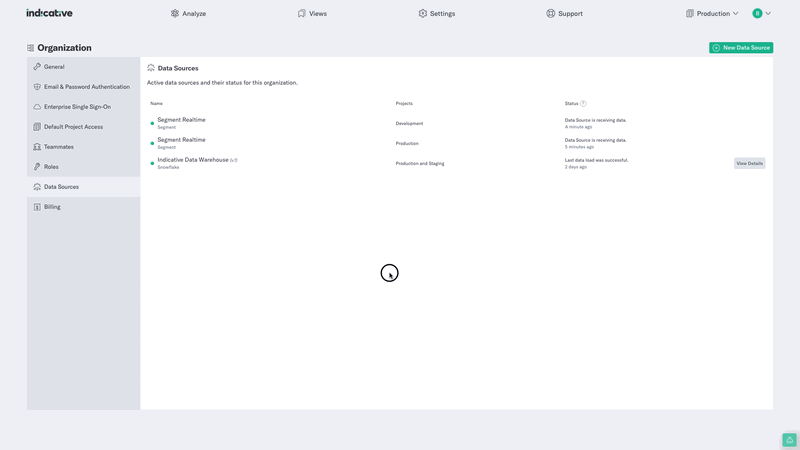The image size is (800, 450).
Task: Click the Snowflake label under Indicative Data Warehouse
Action: [x=168, y=167]
